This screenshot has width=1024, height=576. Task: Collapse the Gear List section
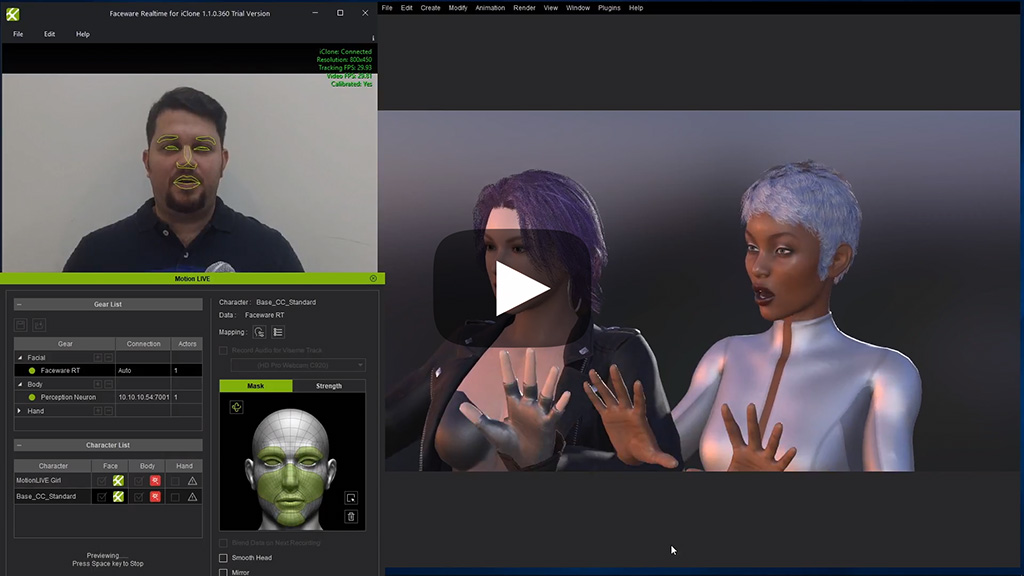tap(19, 304)
